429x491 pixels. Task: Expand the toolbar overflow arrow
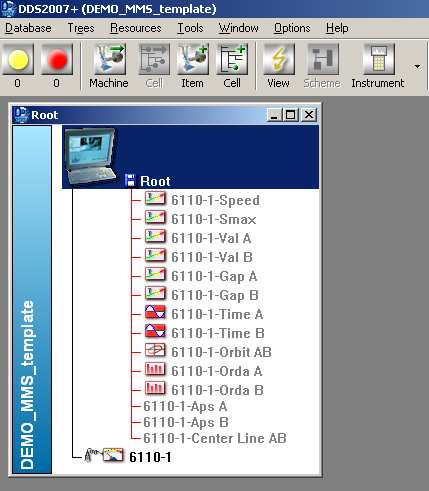[x=417, y=66]
